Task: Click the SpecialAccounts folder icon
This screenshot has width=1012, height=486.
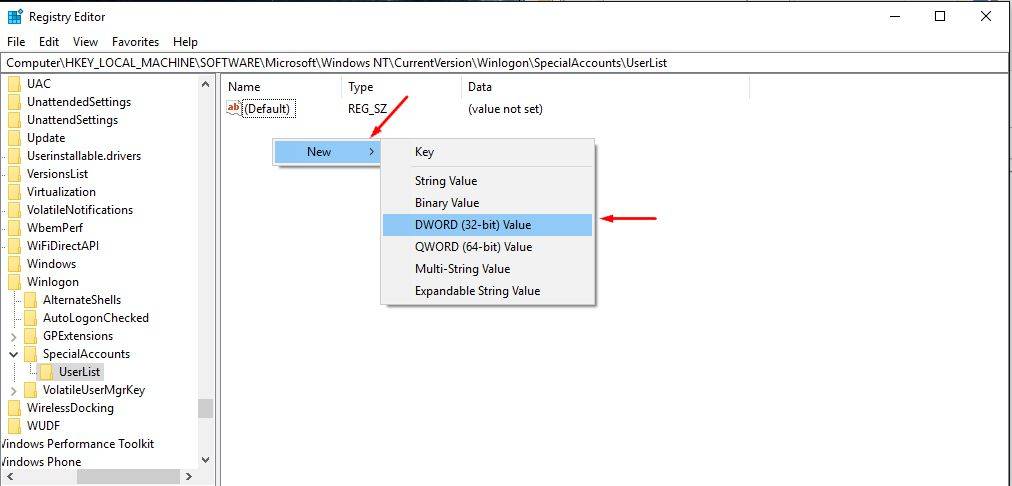Action: 30,354
